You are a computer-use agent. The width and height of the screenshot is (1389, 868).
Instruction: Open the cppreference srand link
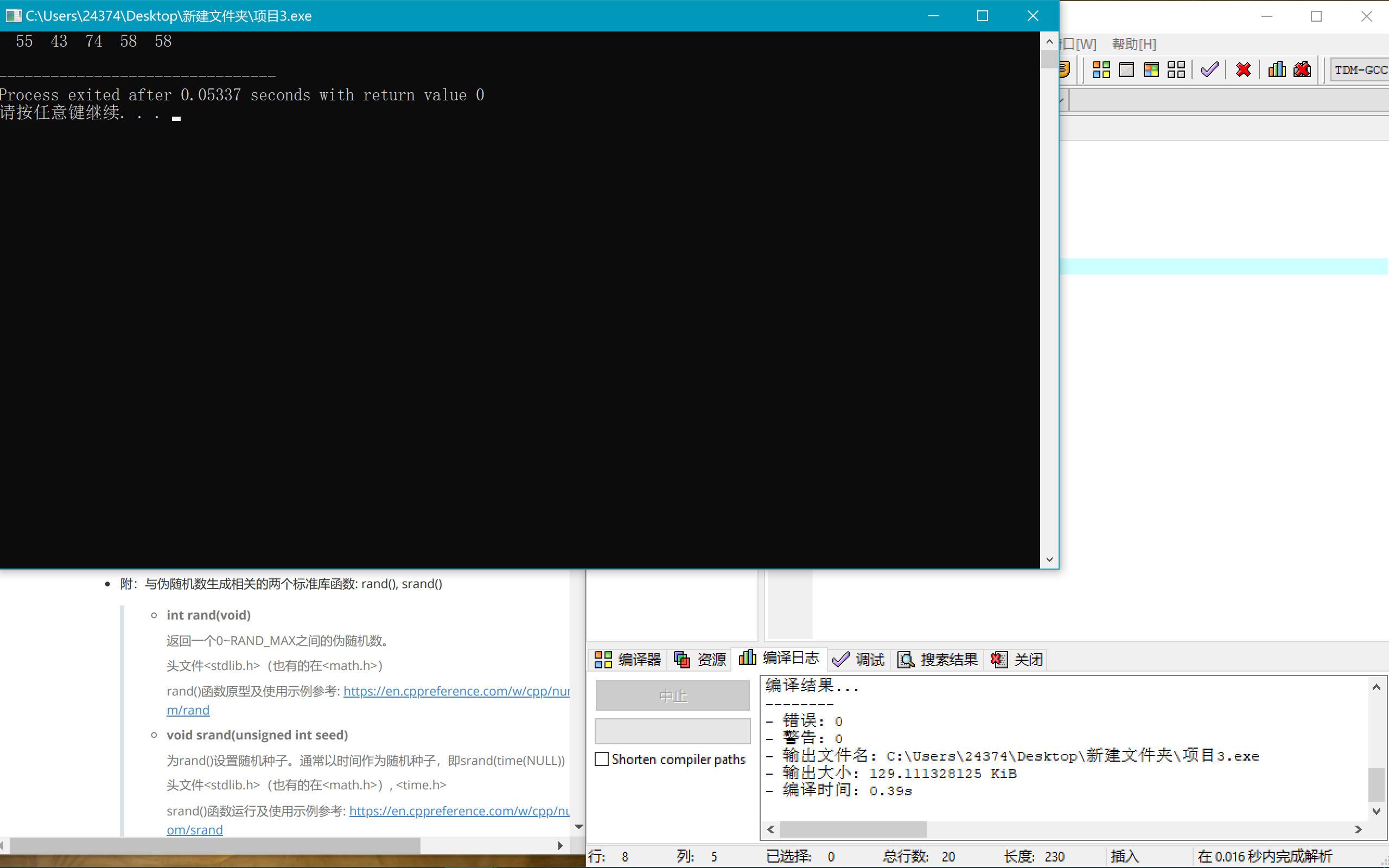tap(458, 810)
